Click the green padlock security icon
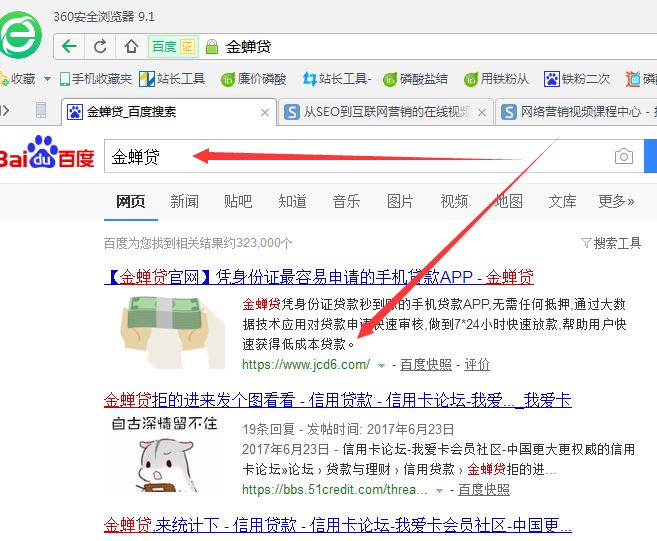The image size is (657, 541). point(211,46)
